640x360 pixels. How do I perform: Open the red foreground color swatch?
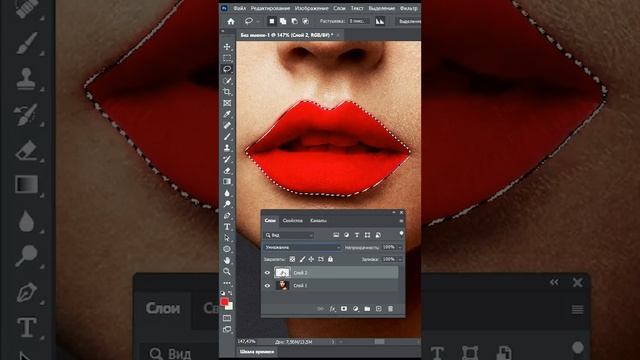tap(224, 302)
